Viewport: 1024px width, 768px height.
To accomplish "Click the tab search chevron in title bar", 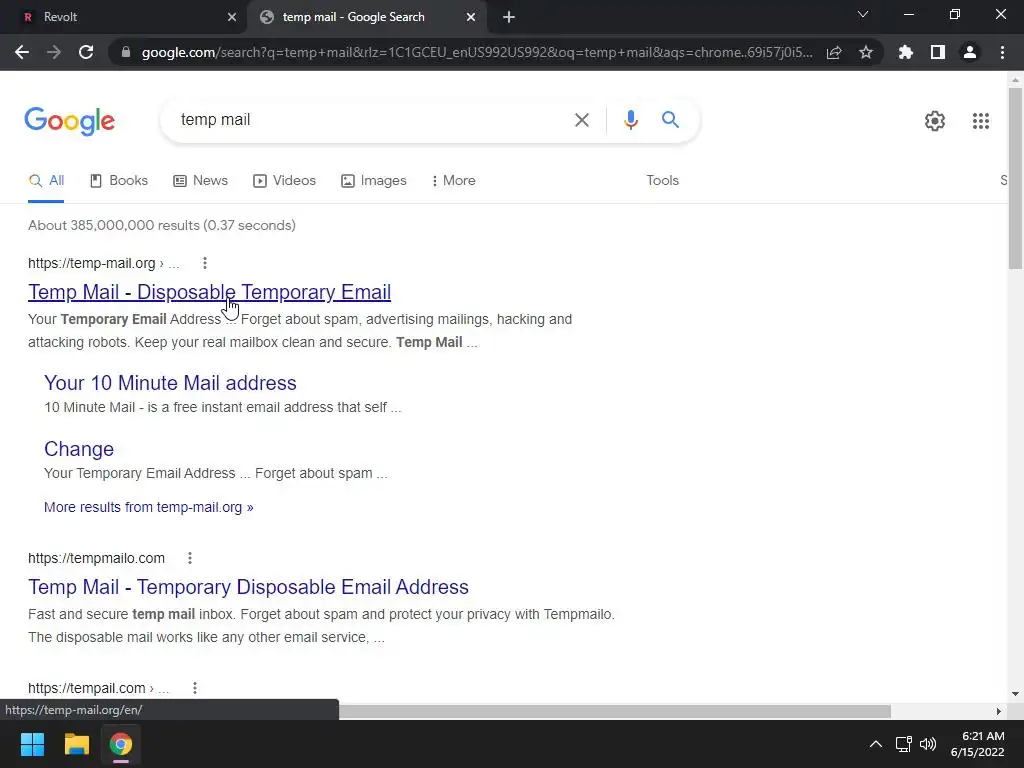I will [x=863, y=14].
